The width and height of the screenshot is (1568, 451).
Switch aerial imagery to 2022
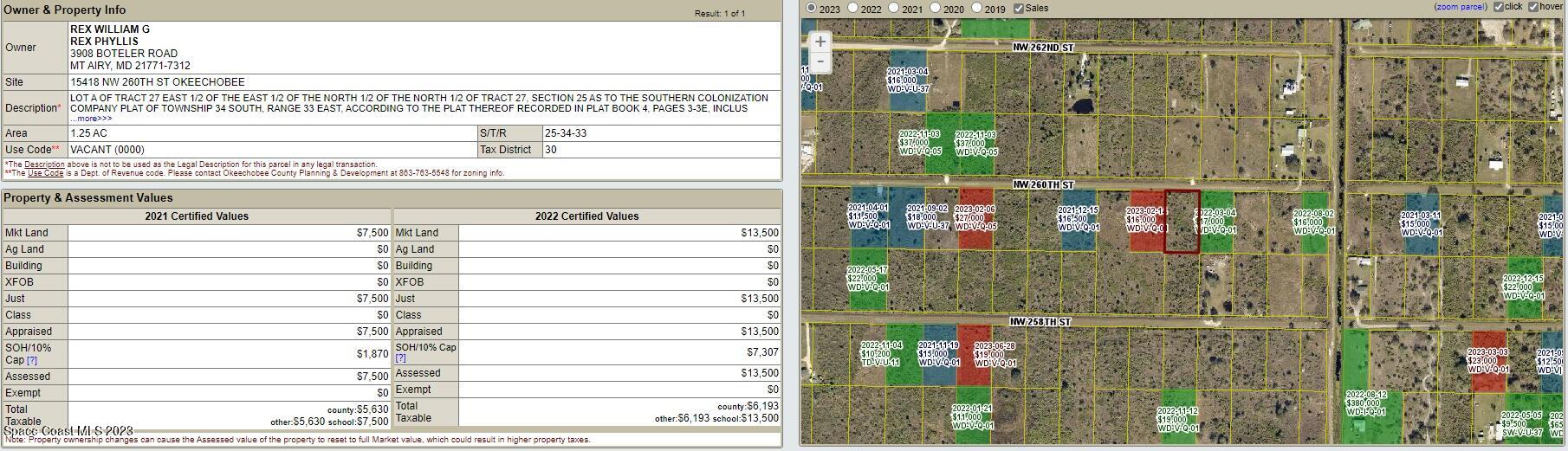(853, 8)
